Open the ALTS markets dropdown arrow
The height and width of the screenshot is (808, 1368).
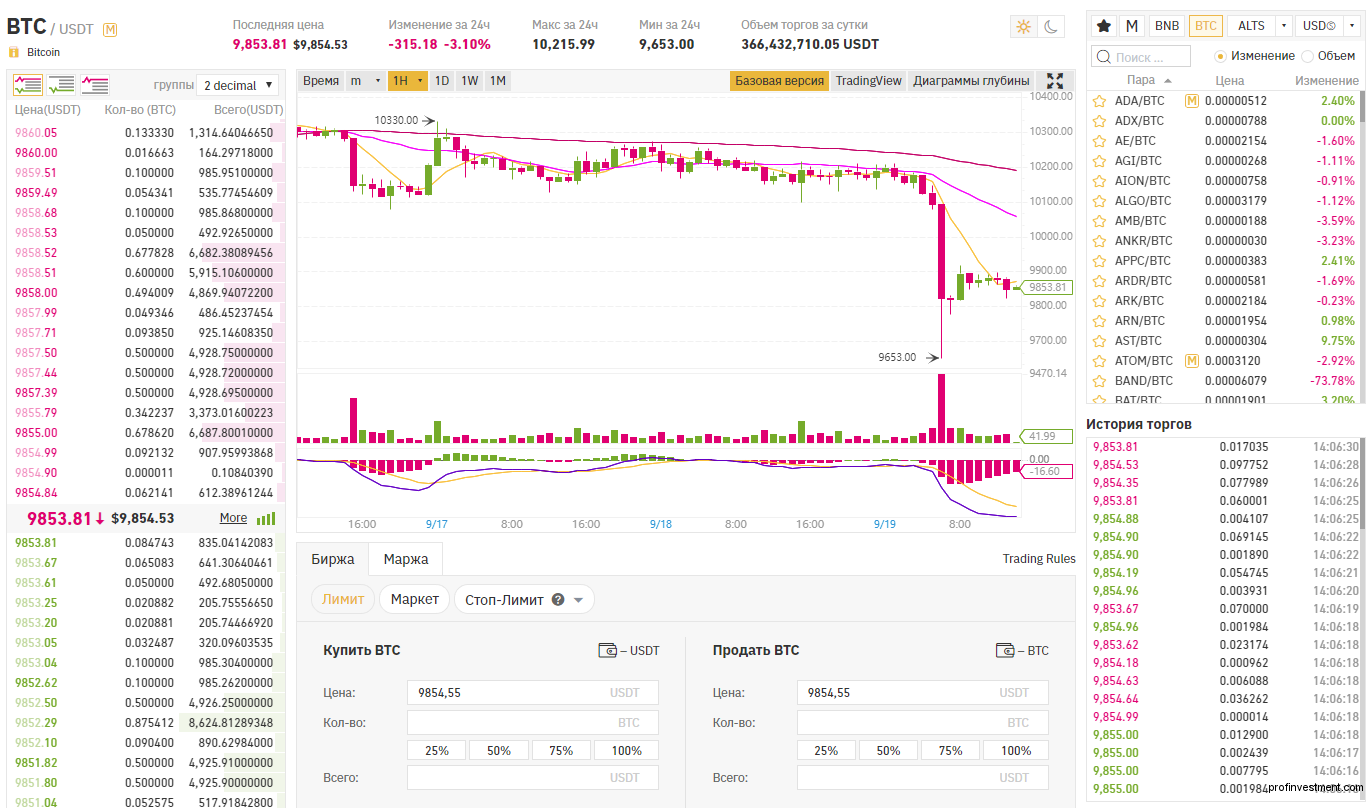coord(1282,26)
